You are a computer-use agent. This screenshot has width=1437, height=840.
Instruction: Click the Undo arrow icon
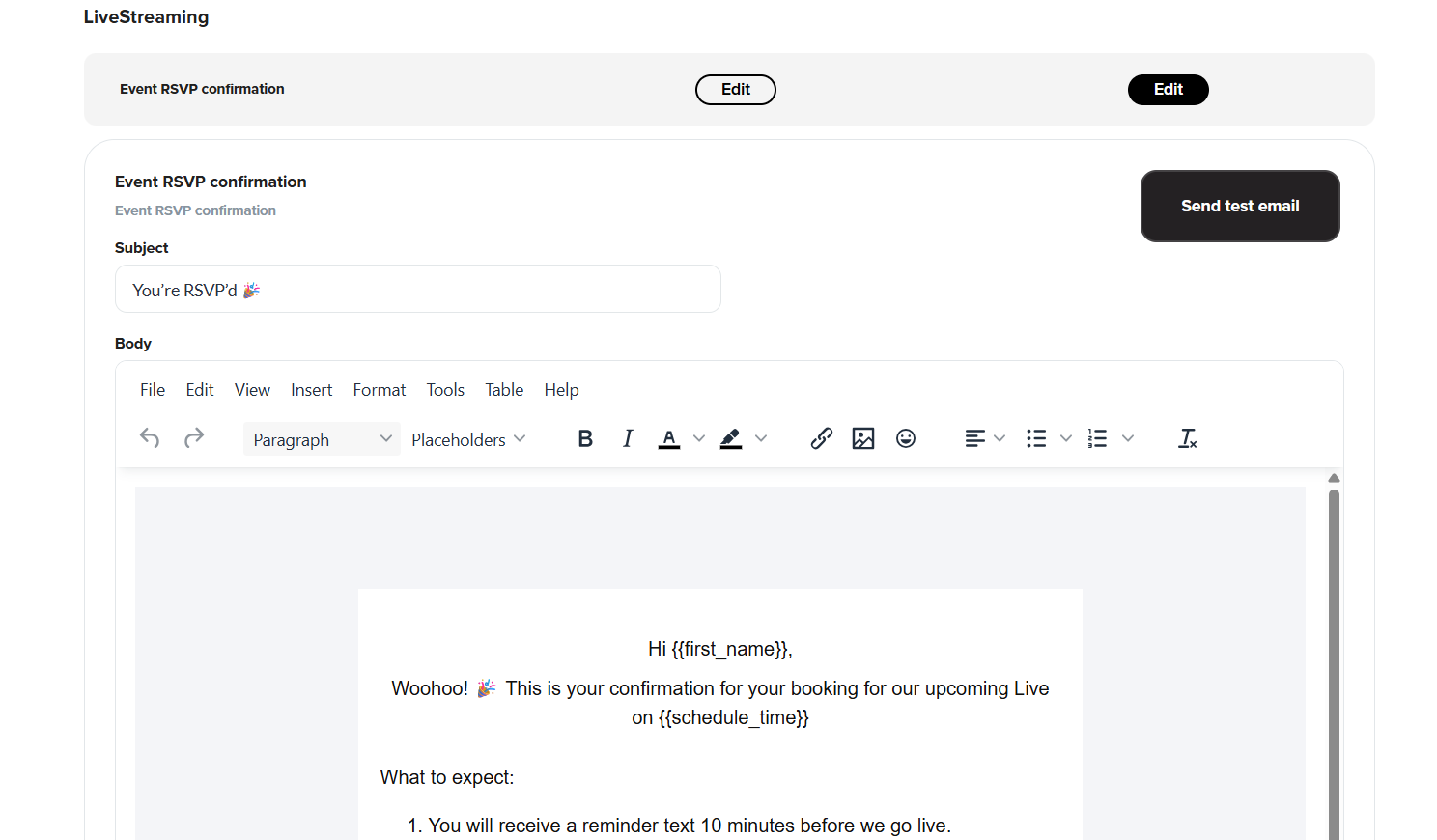150,438
